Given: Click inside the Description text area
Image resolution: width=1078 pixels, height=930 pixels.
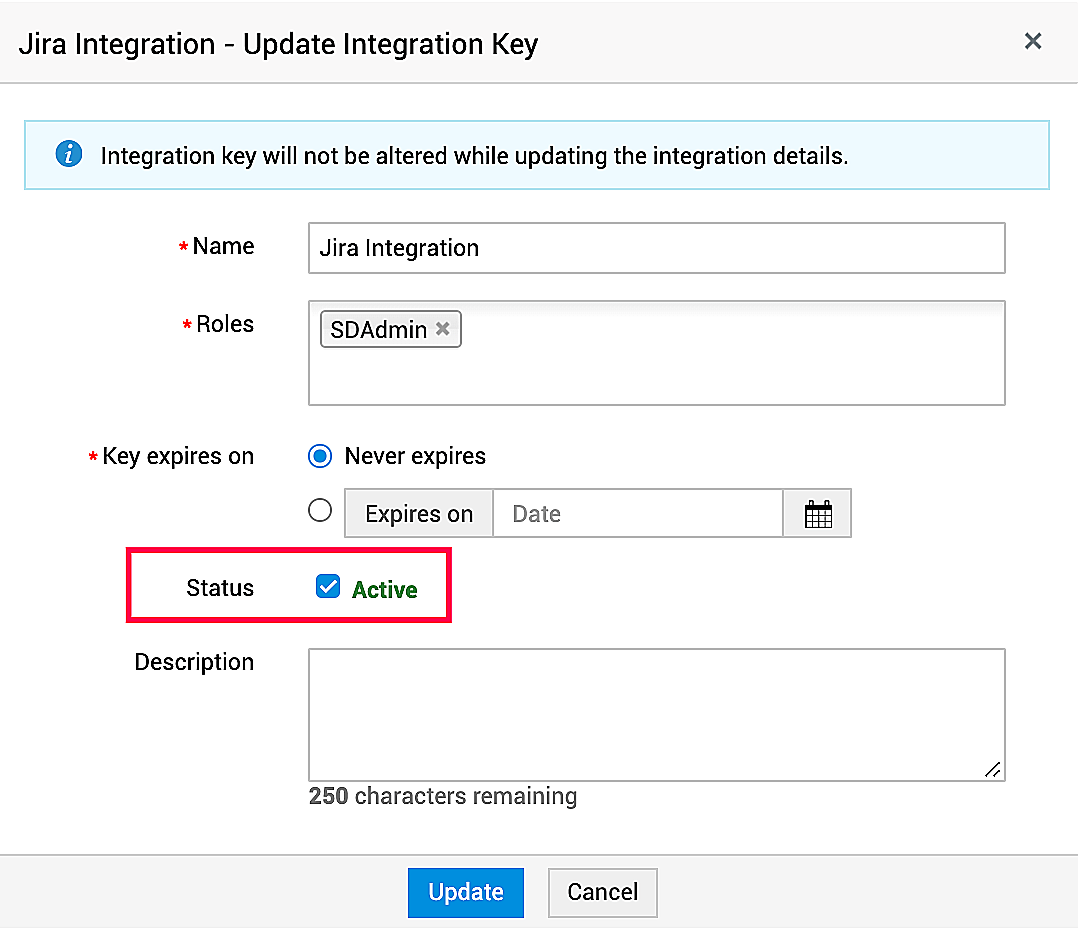Looking at the screenshot, I should coord(655,710).
